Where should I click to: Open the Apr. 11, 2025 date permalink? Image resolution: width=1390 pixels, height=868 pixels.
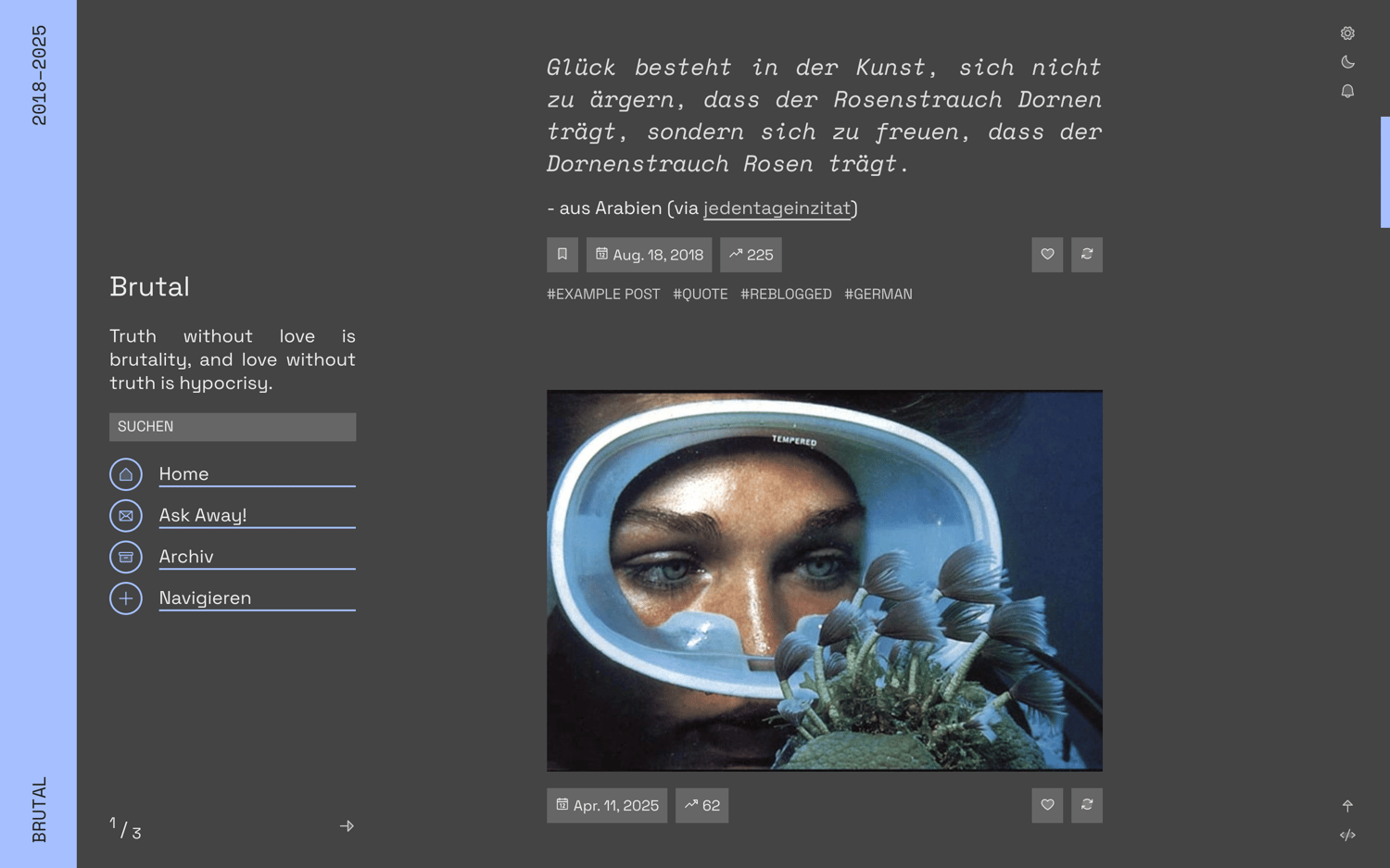(607, 806)
